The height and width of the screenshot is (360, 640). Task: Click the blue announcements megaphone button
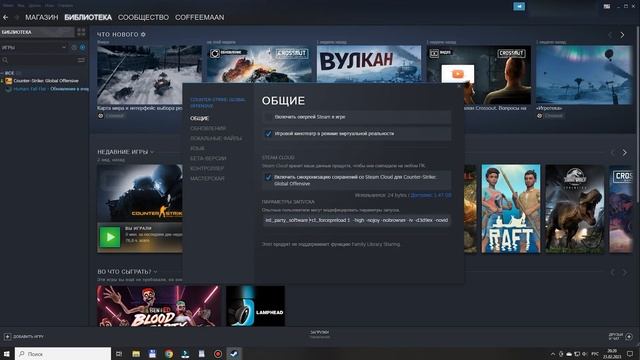[x=519, y=7]
